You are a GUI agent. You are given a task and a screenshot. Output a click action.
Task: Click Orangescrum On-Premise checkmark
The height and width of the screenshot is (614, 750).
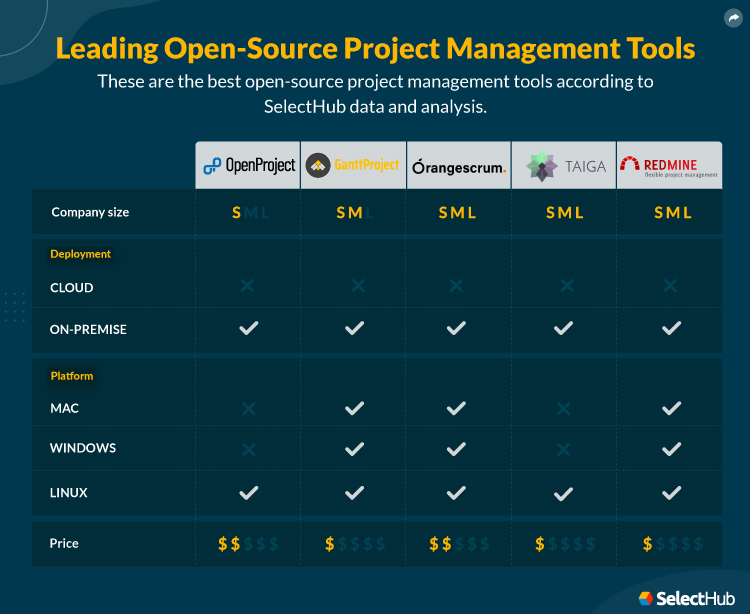pos(456,328)
